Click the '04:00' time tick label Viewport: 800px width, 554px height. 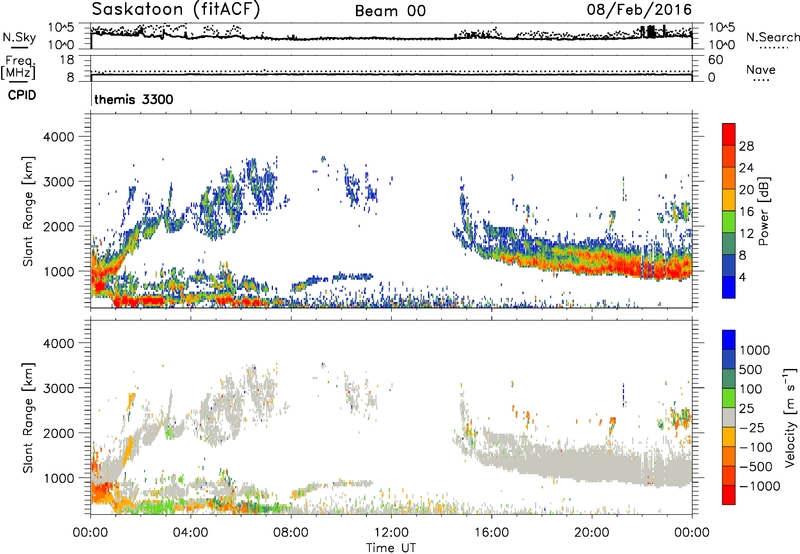[x=190, y=533]
